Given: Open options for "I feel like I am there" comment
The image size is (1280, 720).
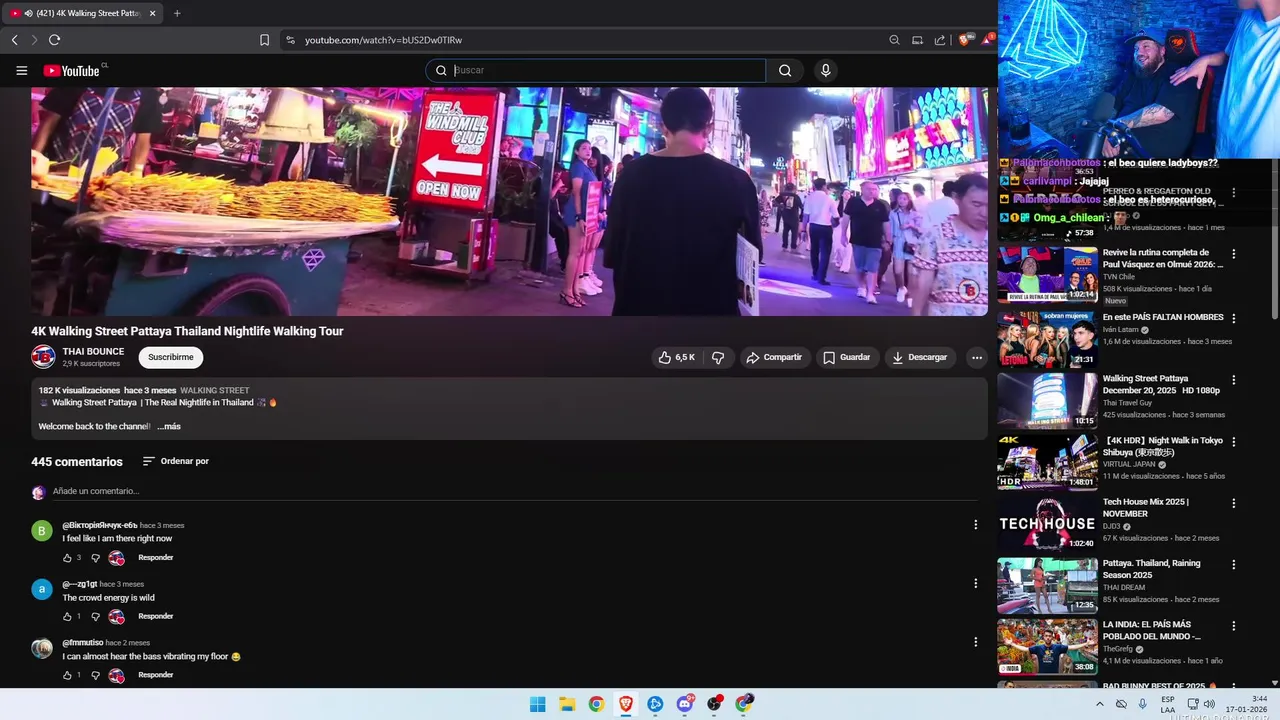Looking at the screenshot, I should pos(976,524).
